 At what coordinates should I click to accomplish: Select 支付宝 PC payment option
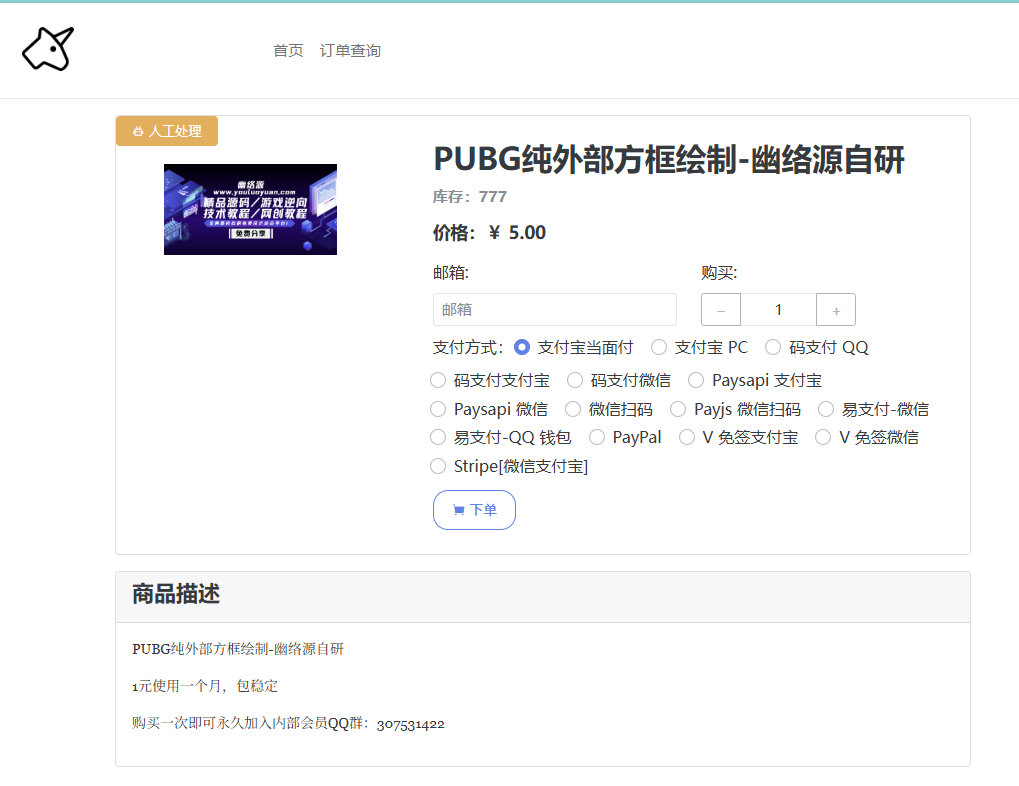click(658, 347)
